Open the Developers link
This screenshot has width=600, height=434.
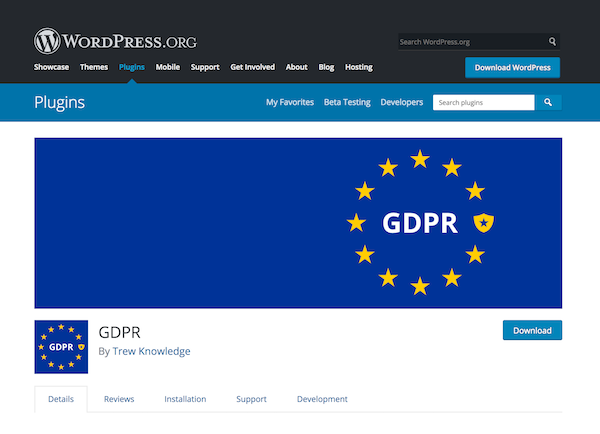point(402,103)
